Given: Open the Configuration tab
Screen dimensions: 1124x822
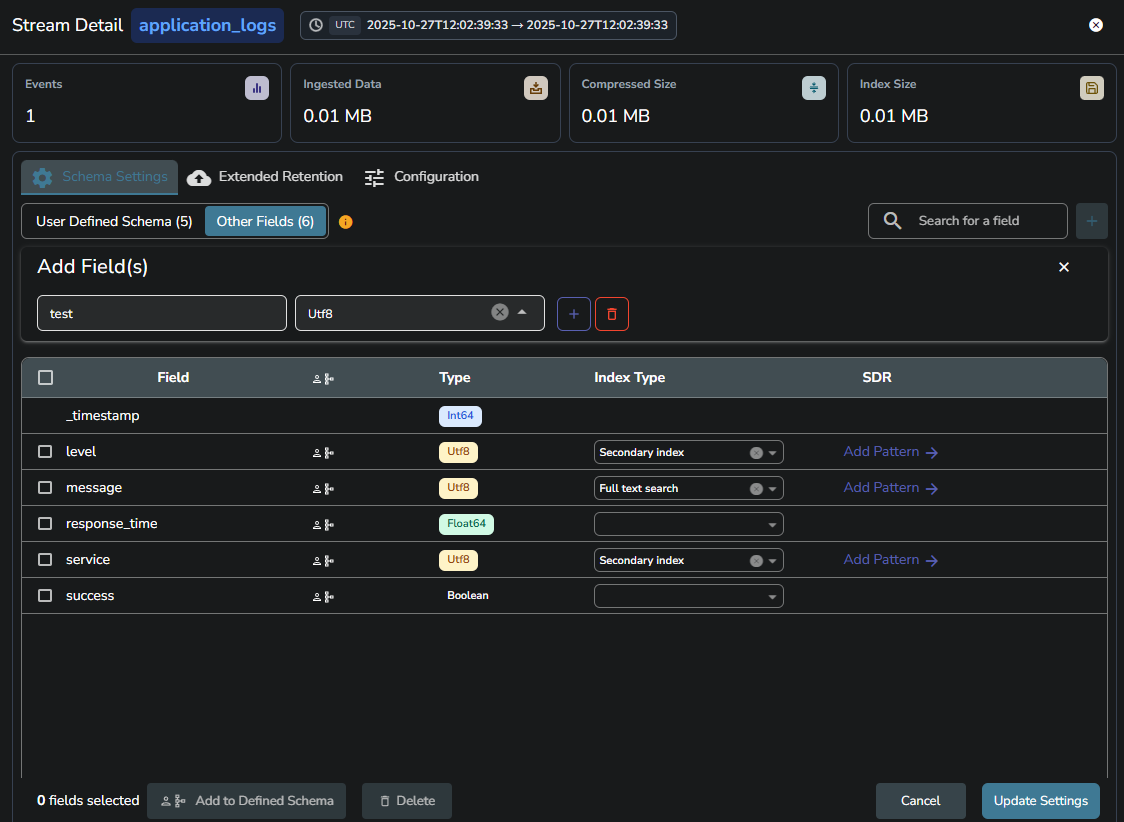Looking at the screenshot, I should tap(421, 177).
